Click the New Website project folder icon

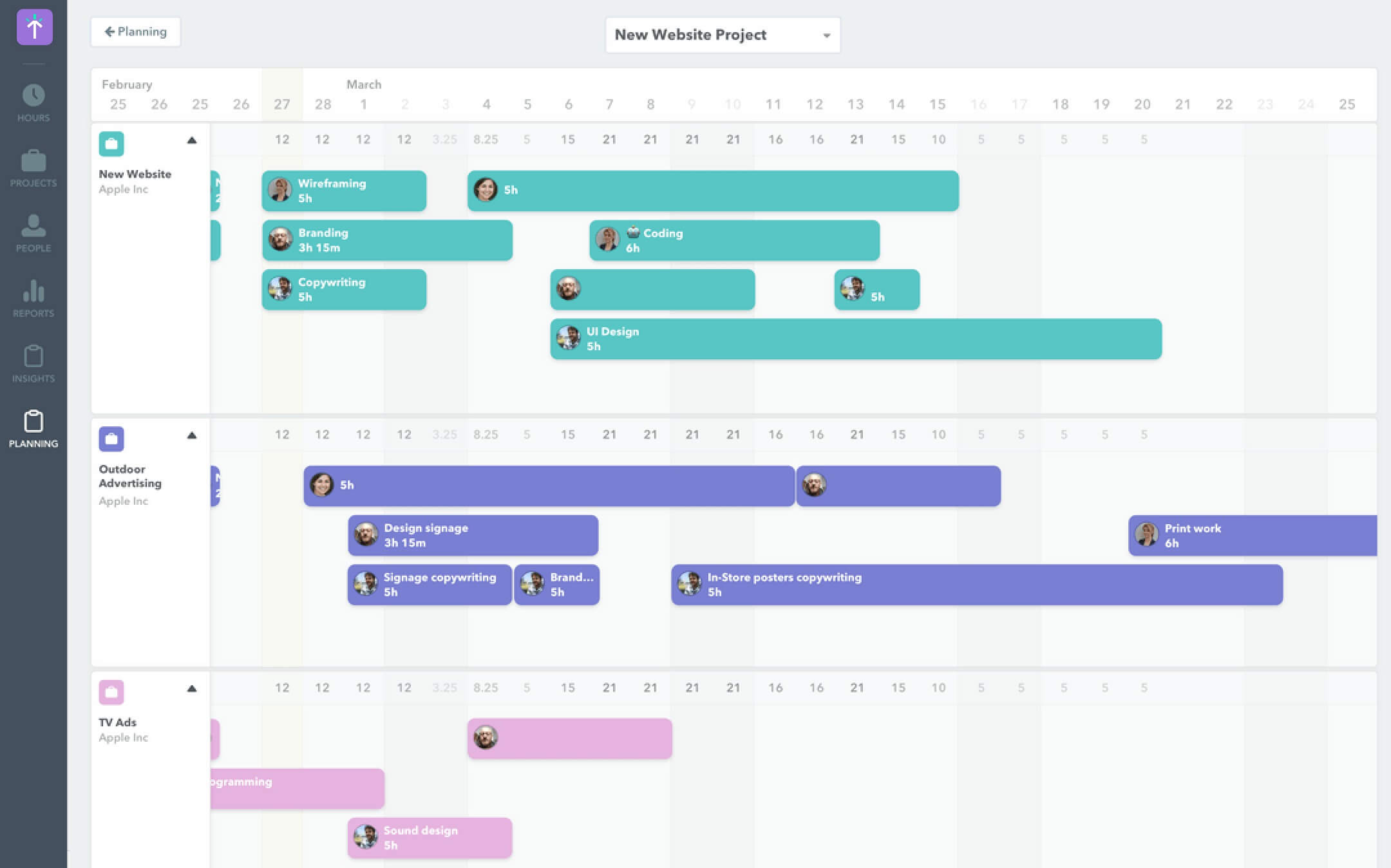[x=111, y=143]
